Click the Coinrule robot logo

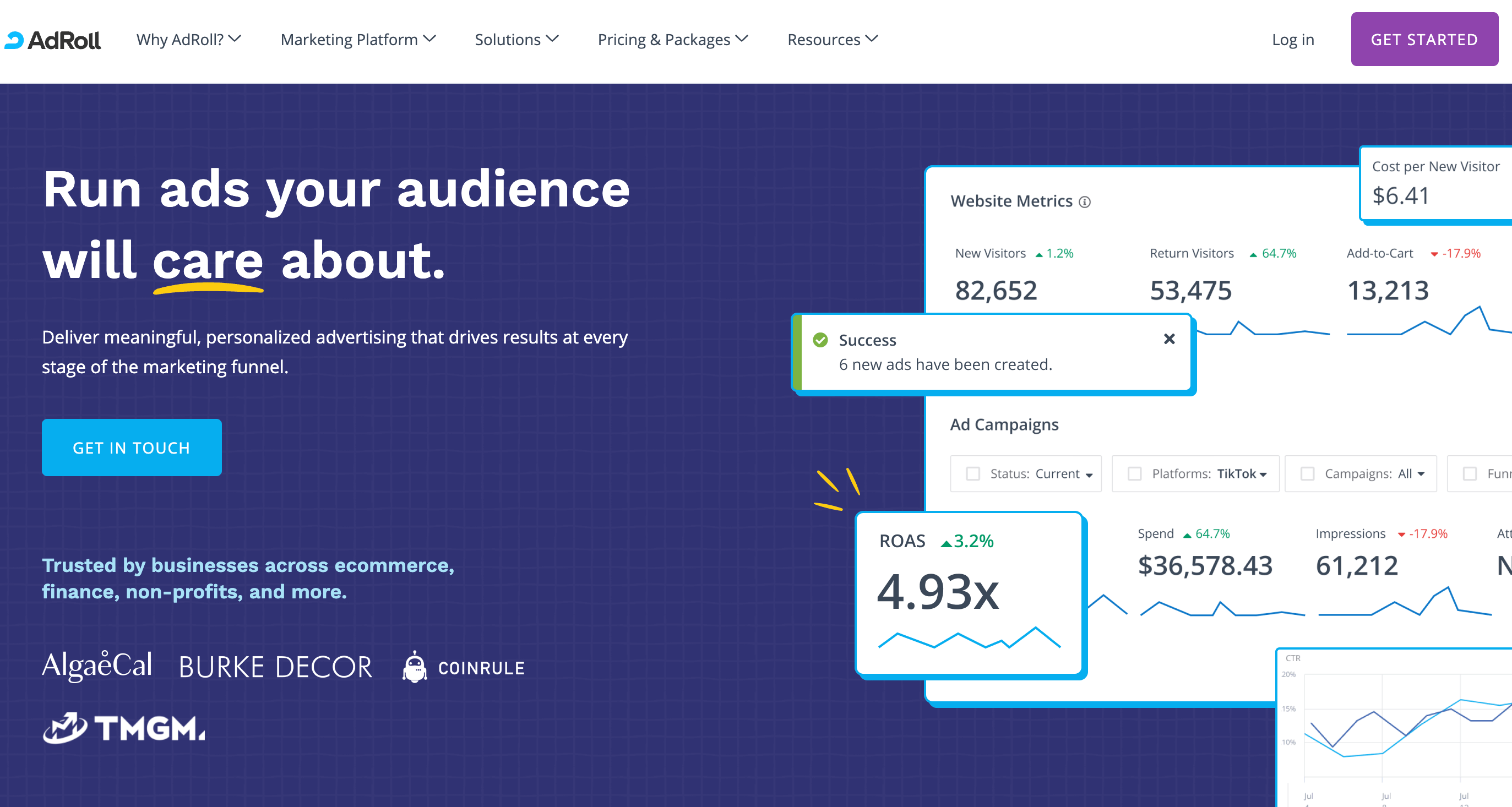463,667
